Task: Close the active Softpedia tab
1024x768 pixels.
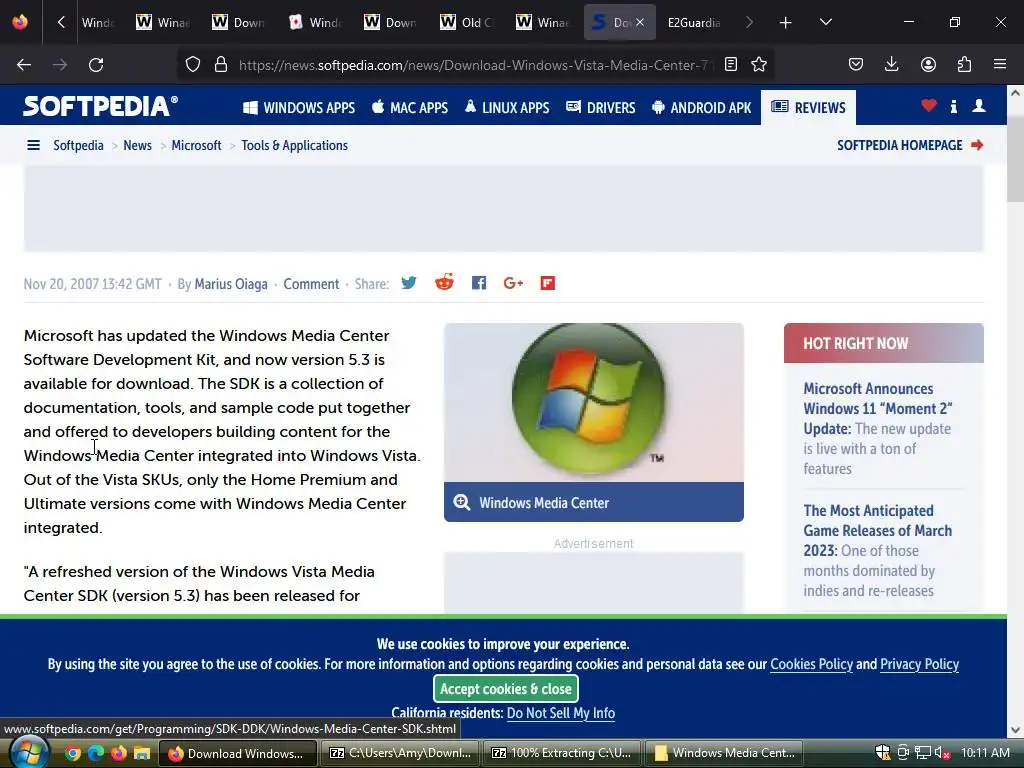Action: [x=640, y=22]
